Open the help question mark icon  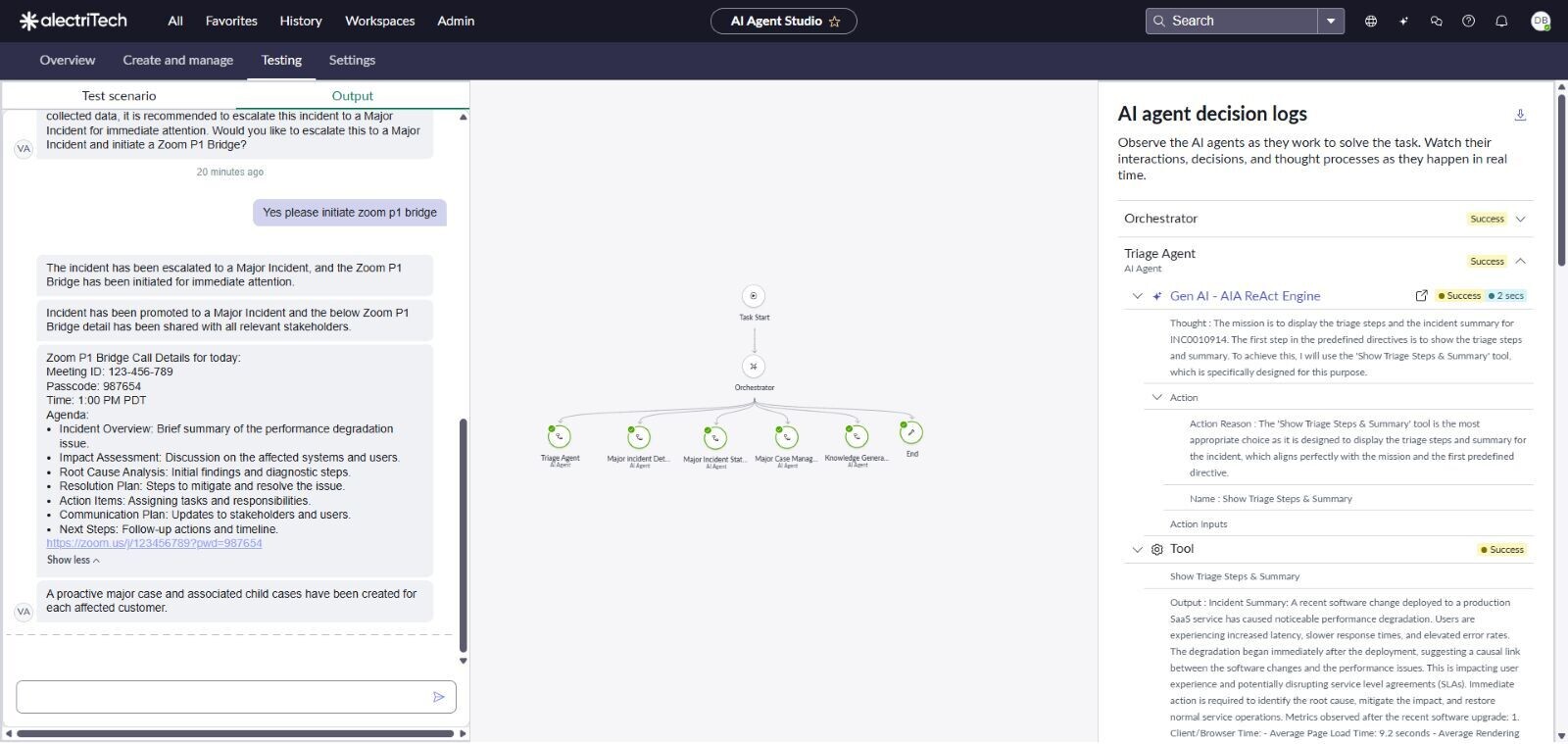(1468, 21)
